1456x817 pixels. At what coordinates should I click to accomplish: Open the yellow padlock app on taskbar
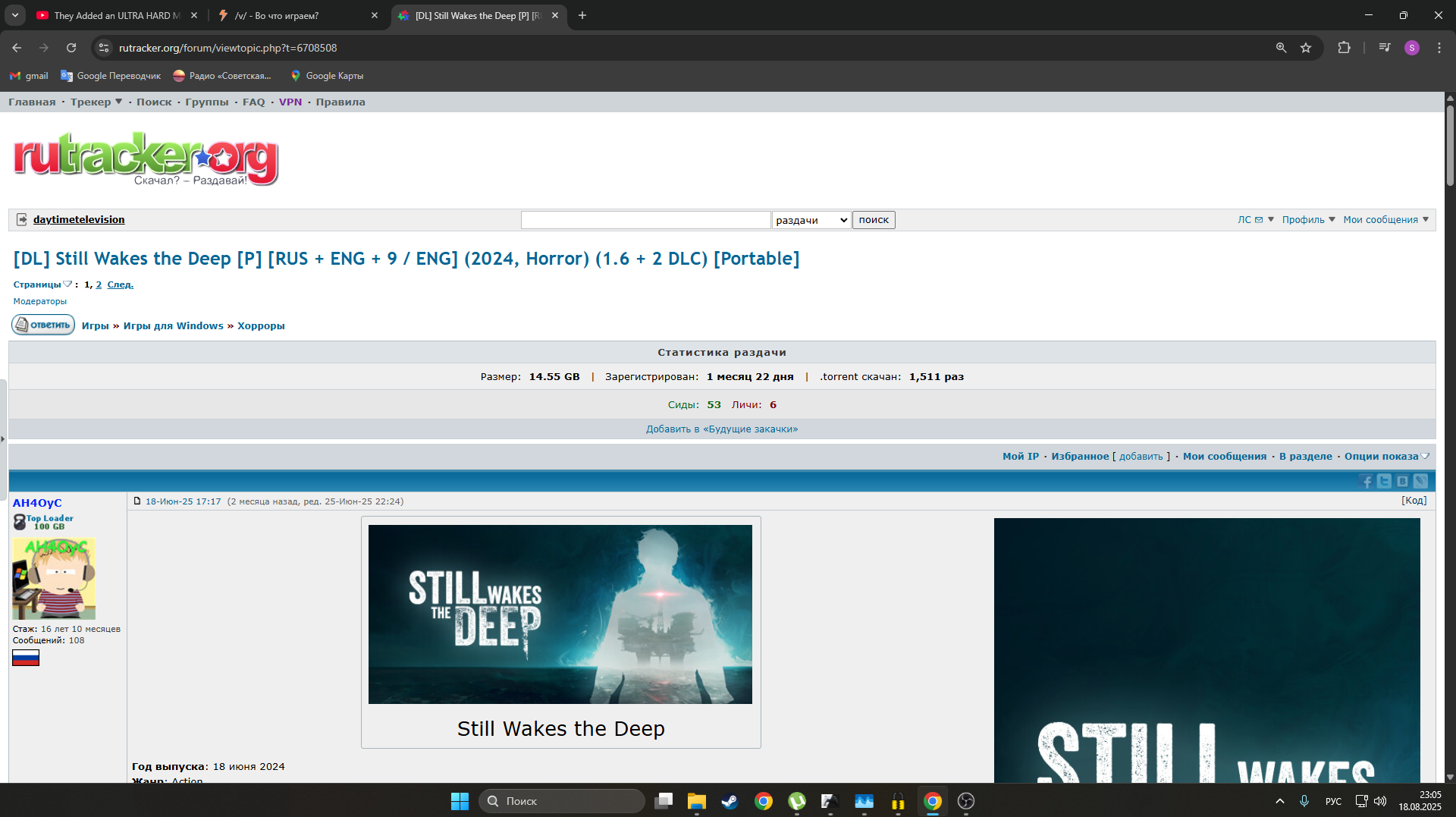(898, 801)
